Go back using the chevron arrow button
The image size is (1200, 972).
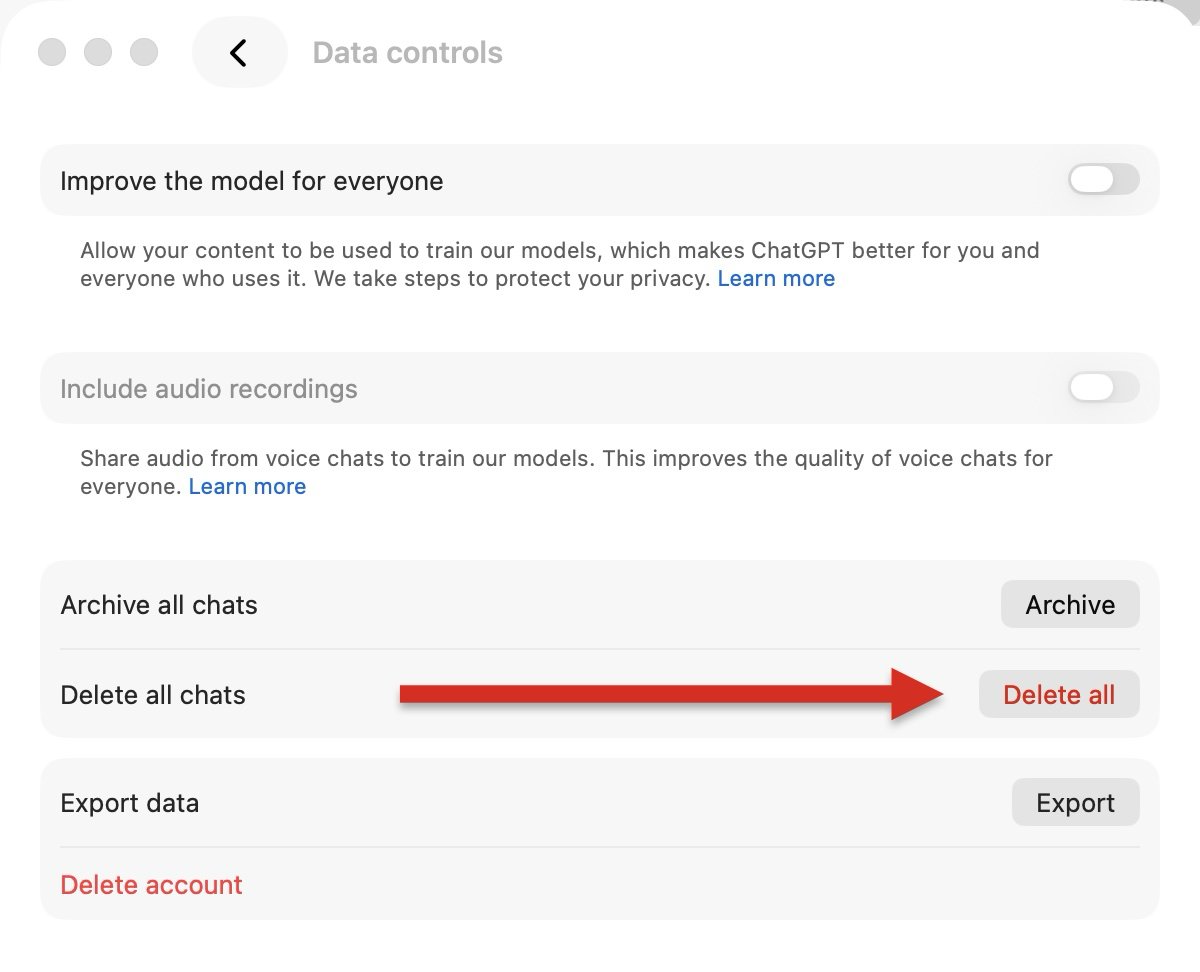point(239,53)
